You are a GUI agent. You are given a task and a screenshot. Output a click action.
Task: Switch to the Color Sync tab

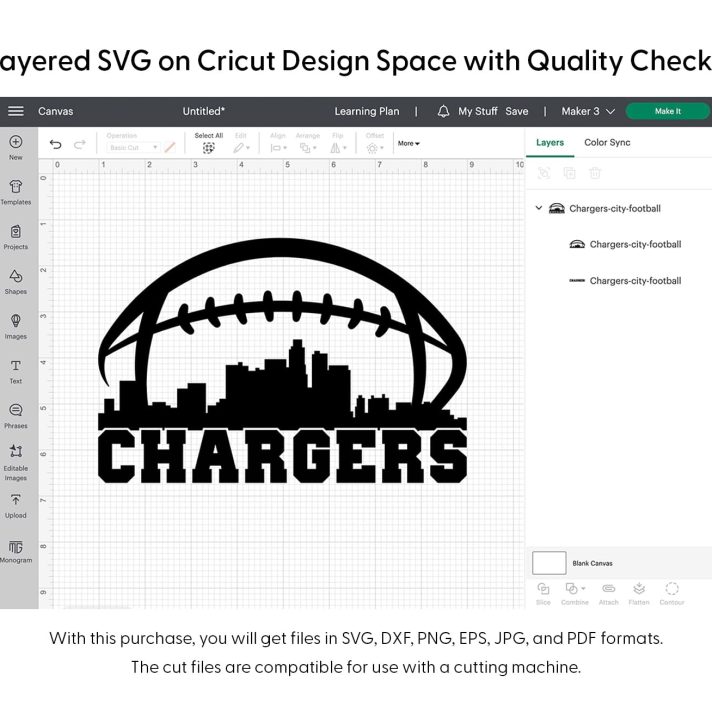click(607, 143)
